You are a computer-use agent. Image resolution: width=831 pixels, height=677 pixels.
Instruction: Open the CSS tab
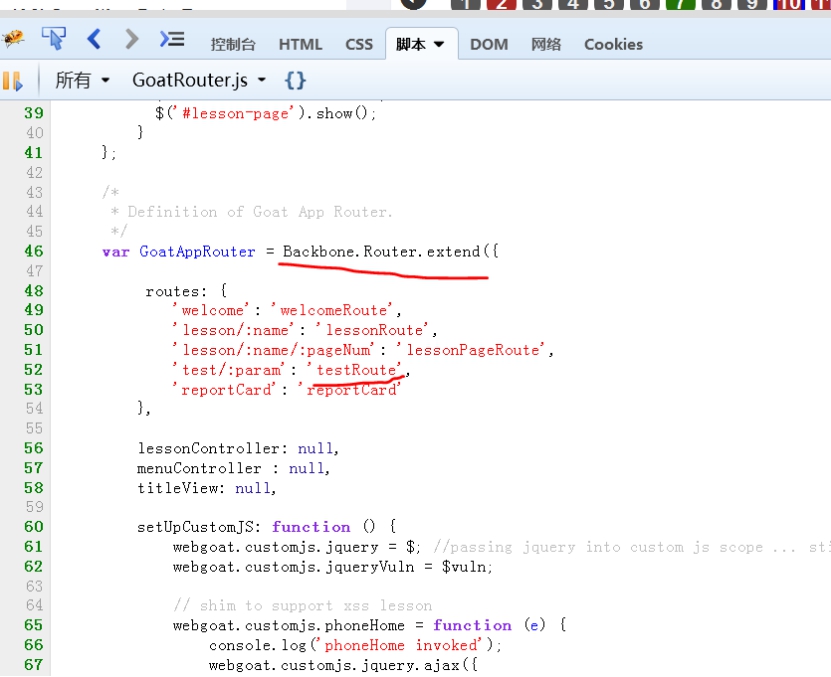(x=359, y=45)
